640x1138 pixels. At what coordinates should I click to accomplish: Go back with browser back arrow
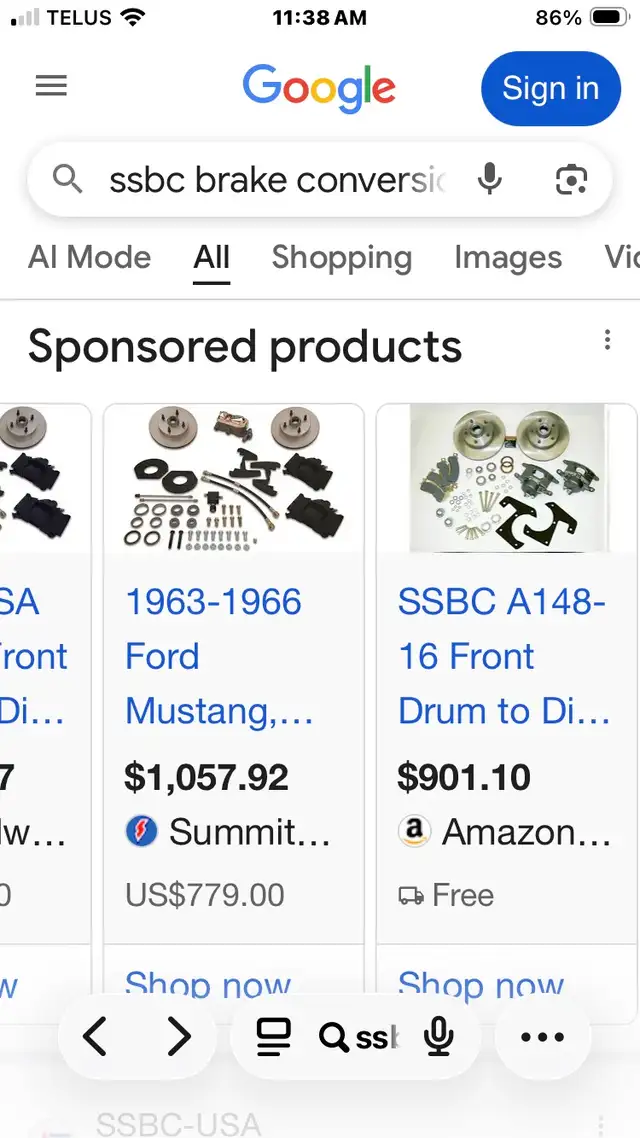(95, 1038)
